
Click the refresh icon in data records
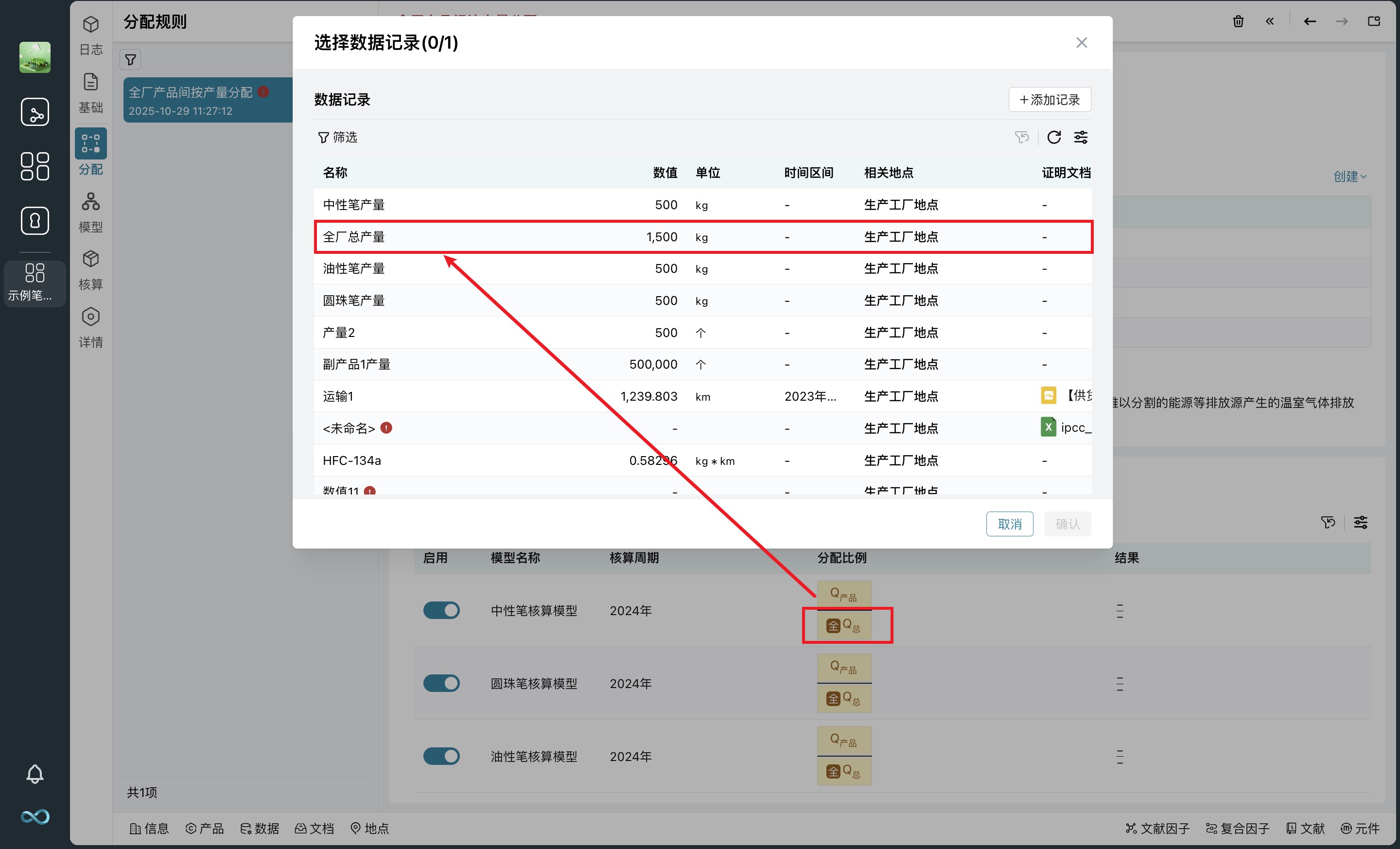1053,137
